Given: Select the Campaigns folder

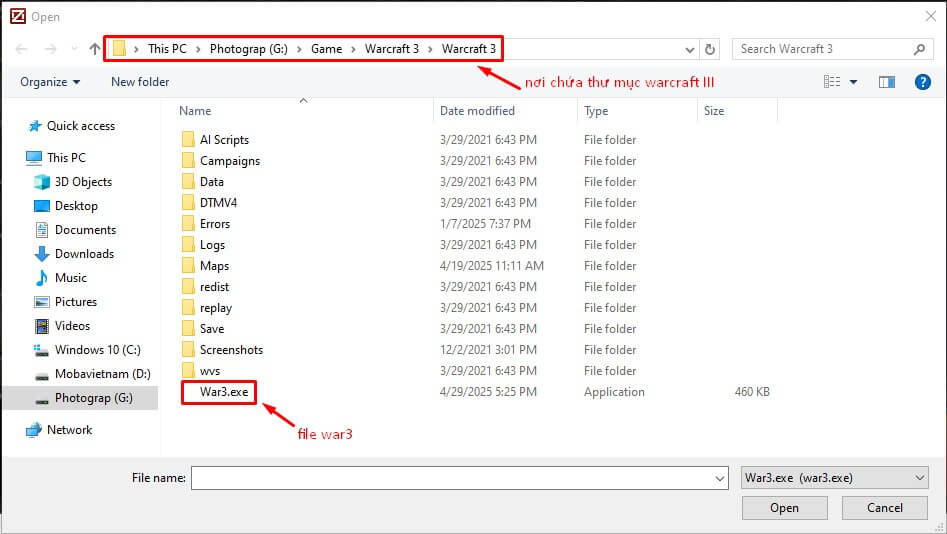Looking at the screenshot, I should point(230,161).
